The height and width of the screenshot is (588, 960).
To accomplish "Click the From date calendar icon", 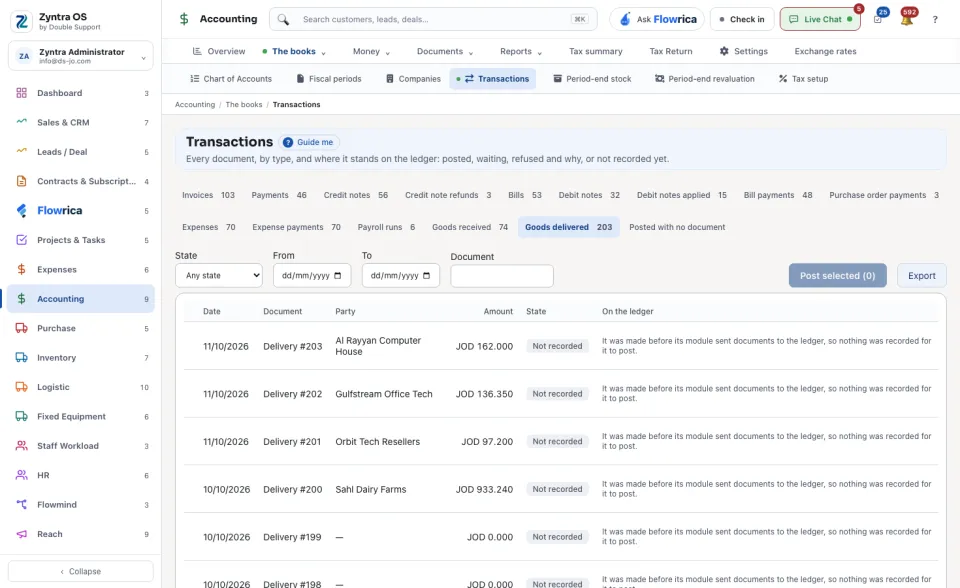I will pyautogui.click(x=337, y=276).
